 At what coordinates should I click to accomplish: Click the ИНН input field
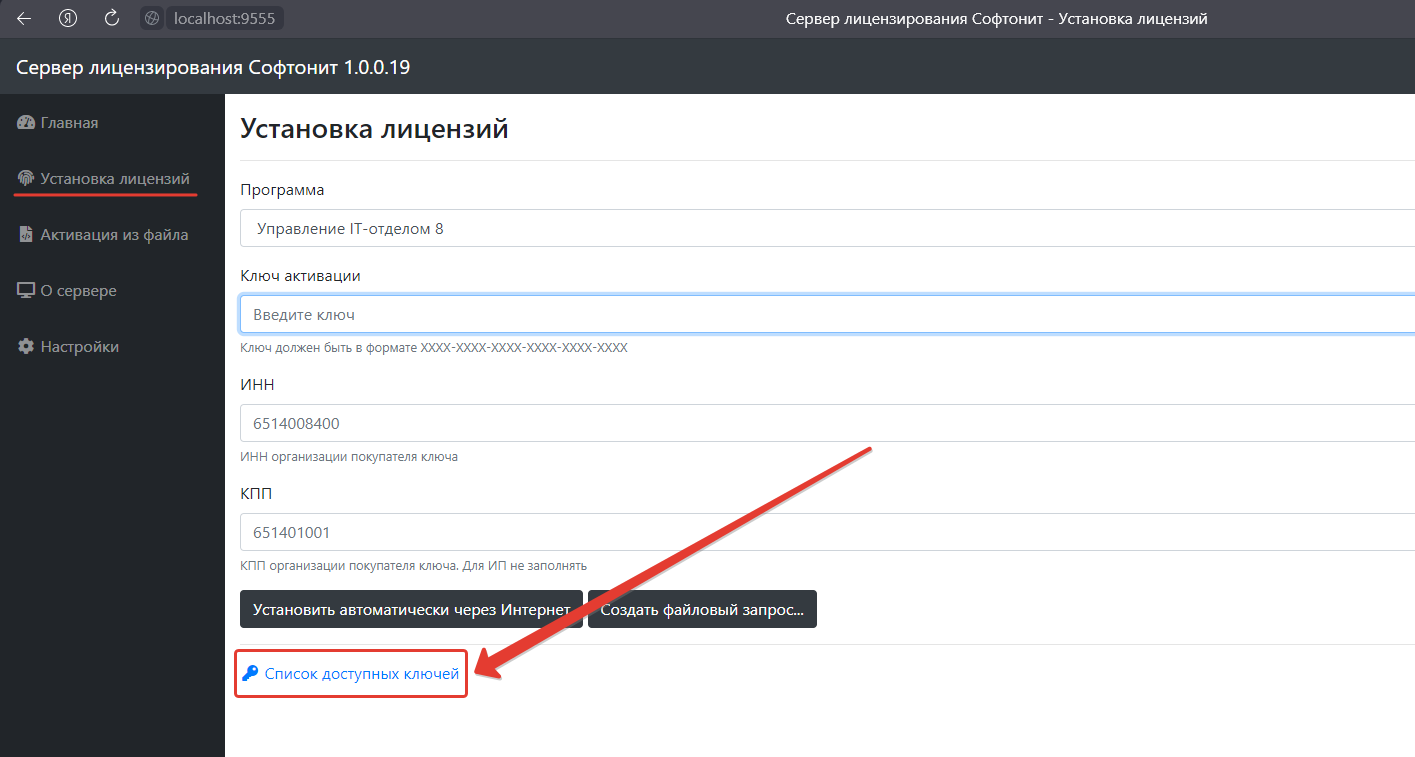click(826, 423)
